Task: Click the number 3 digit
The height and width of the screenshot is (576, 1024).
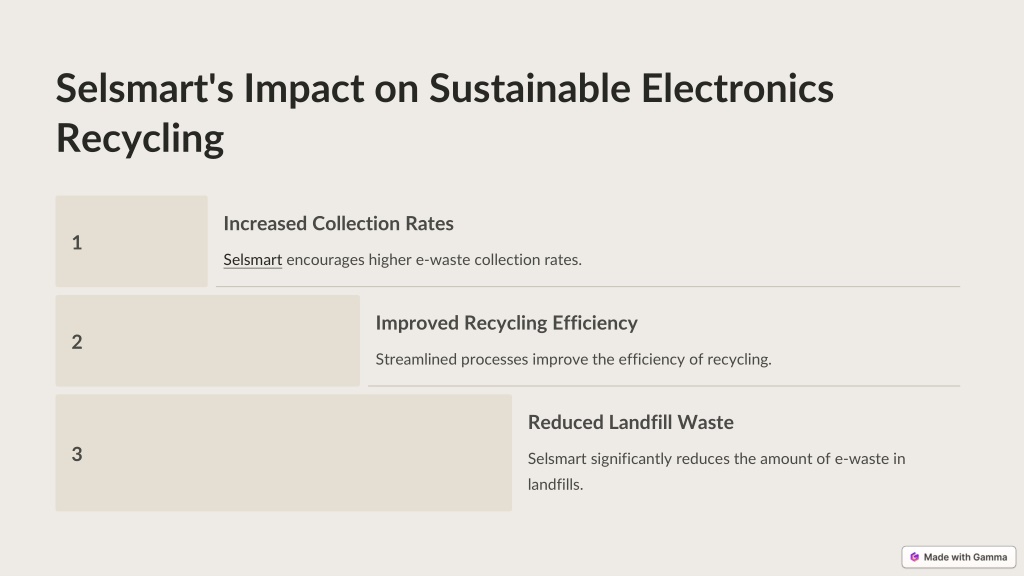Action: click(76, 454)
